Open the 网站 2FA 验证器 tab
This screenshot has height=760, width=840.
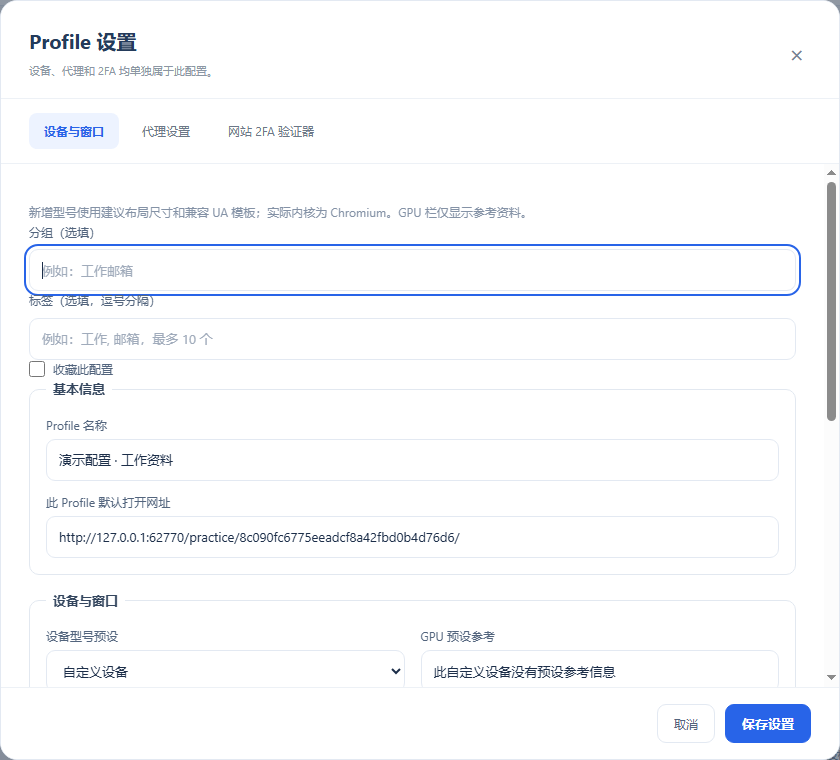point(271,131)
